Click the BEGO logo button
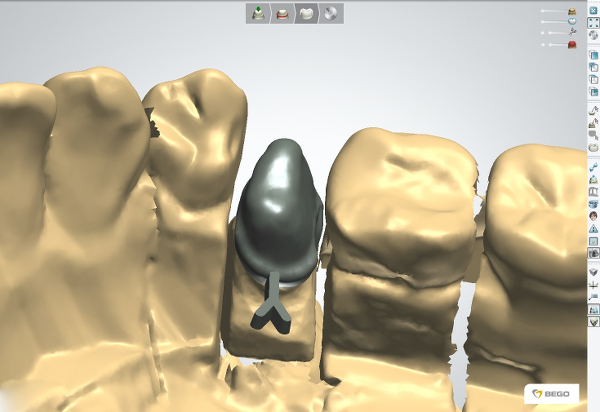The image size is (600, 412). click(x=550, y=394)
